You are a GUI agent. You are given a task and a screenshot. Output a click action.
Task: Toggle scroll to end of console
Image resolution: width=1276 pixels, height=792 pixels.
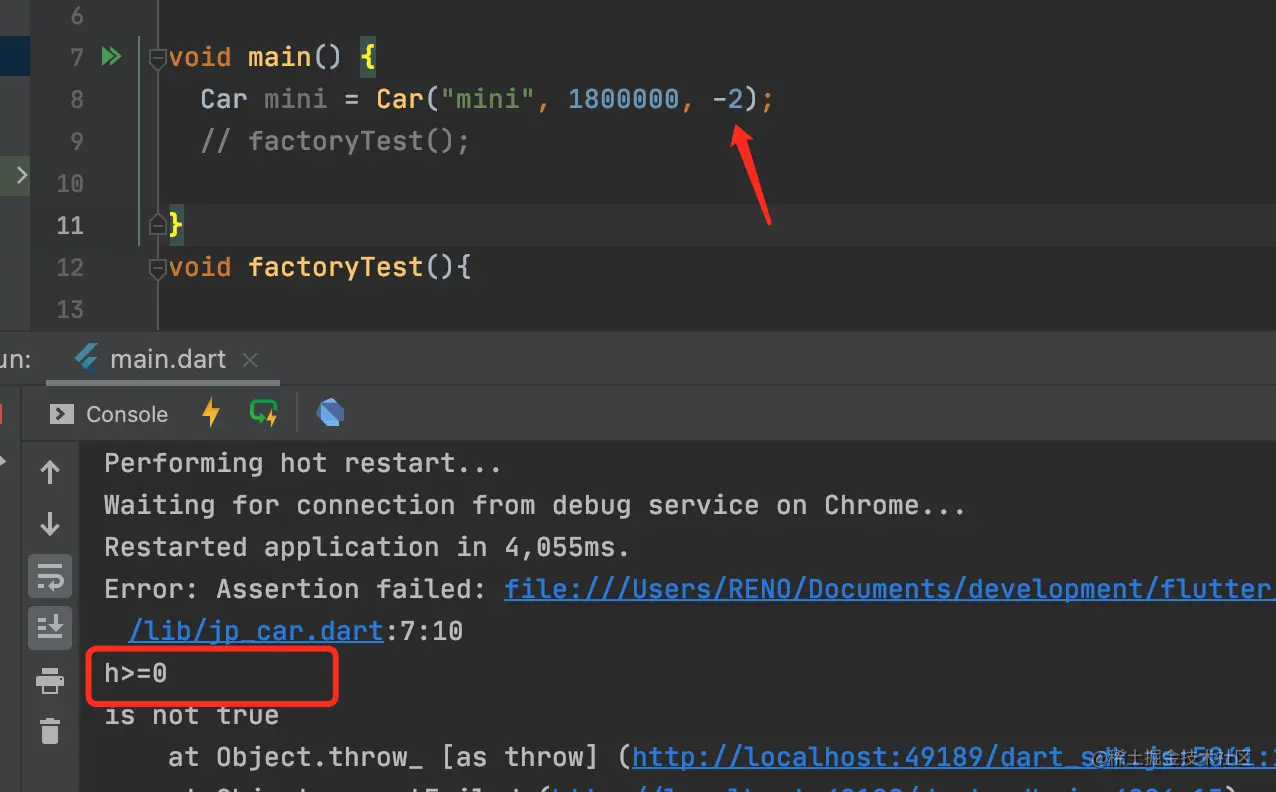click(50, 627)
